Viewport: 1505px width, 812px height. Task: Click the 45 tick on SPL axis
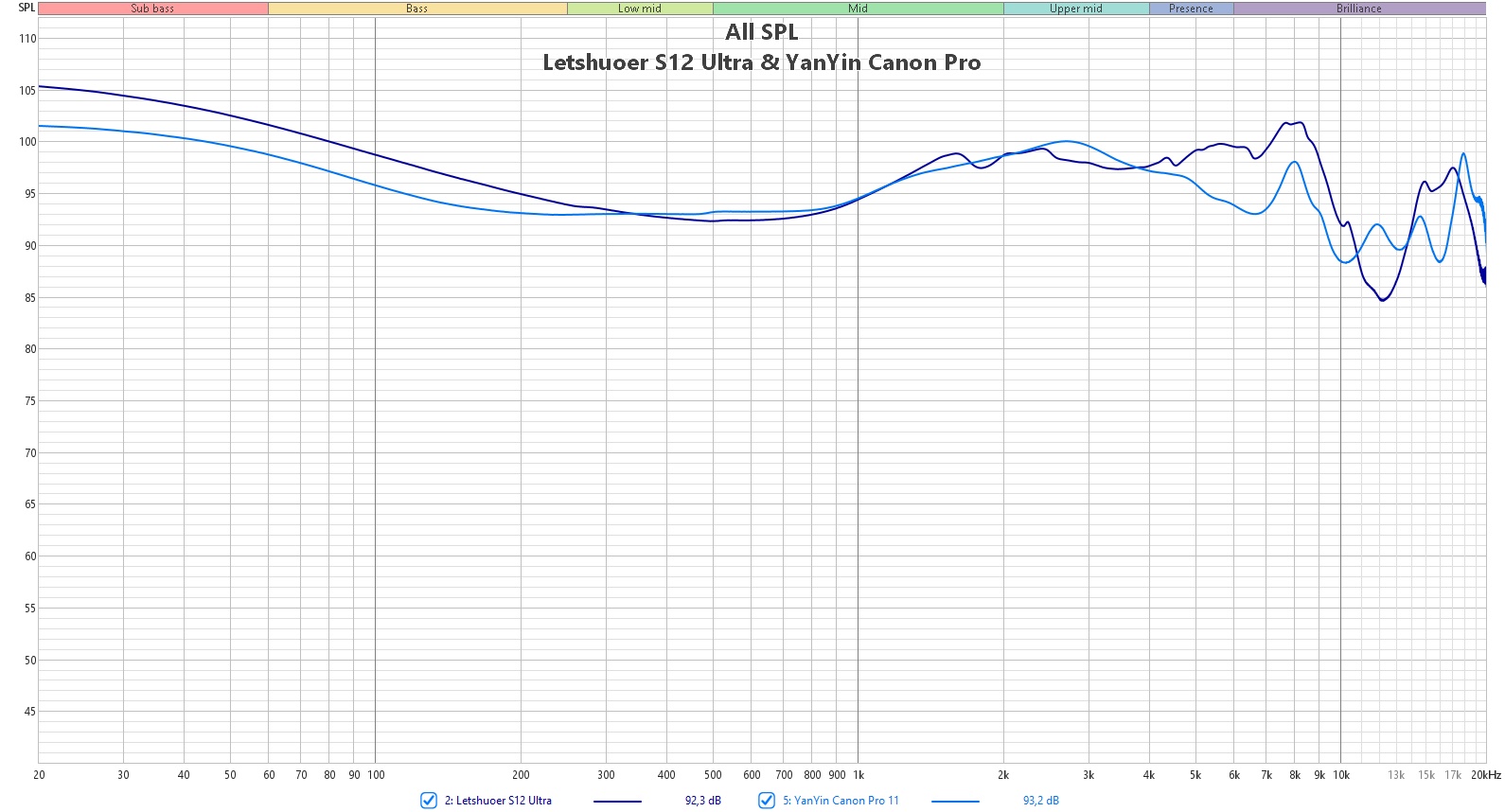coord(30,712)
